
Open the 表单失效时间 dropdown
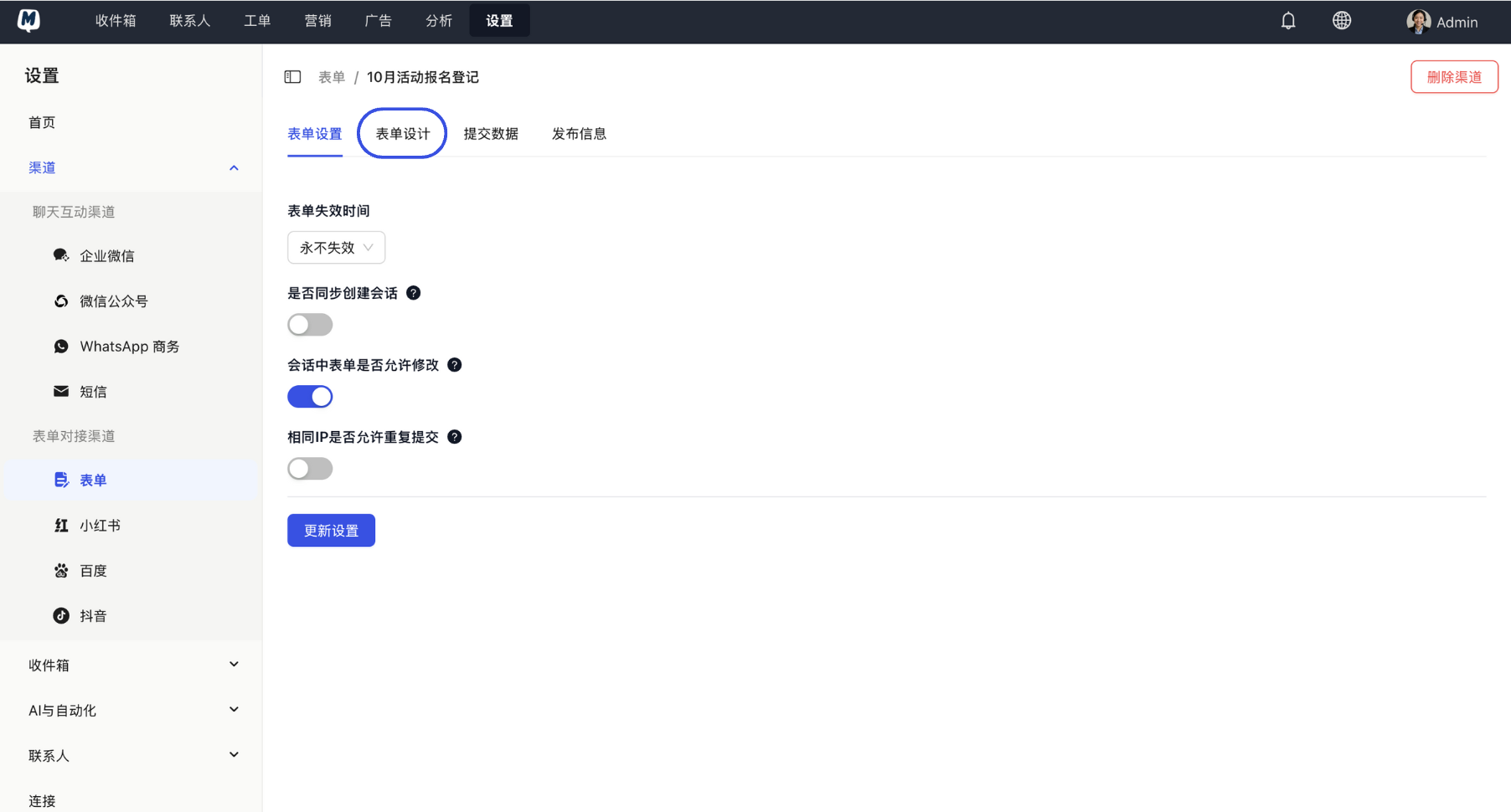(335, 247)
